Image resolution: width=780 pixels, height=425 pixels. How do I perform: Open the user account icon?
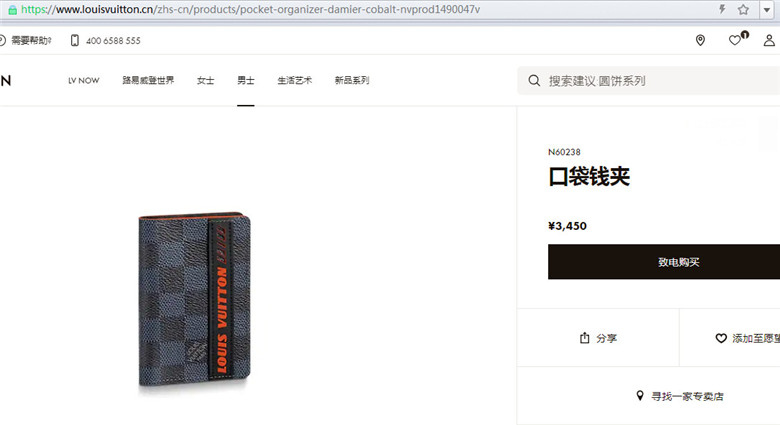[769, 40]
